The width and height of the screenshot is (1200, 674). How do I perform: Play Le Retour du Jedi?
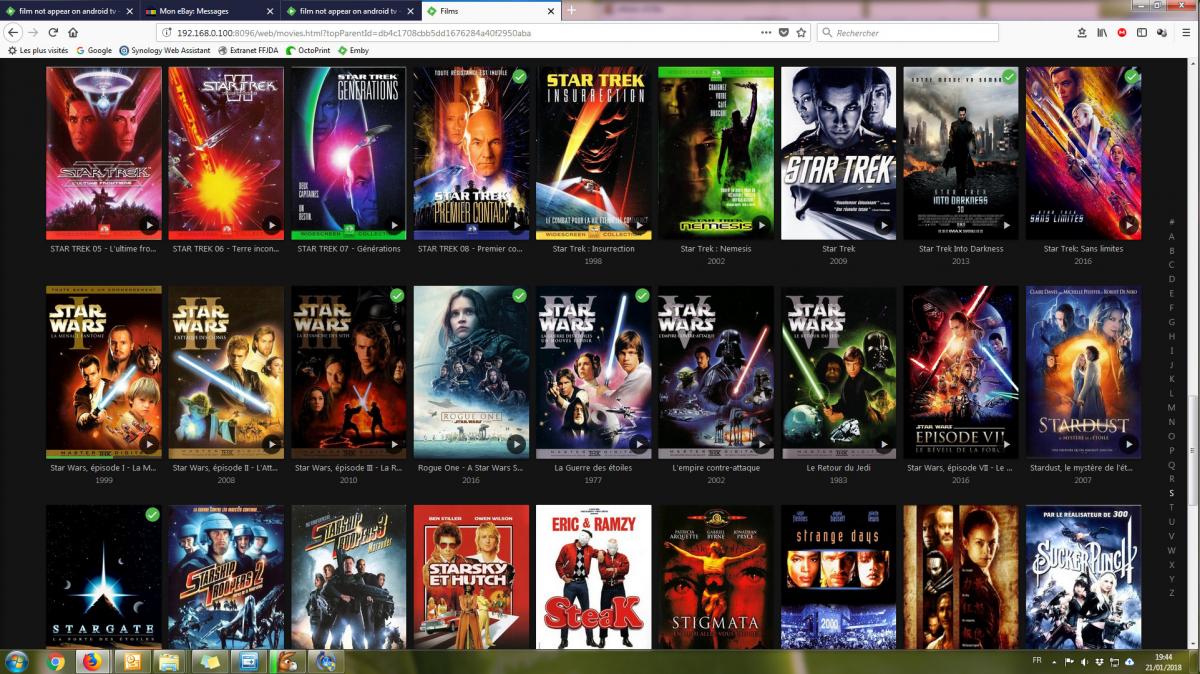pyautogui.click(x=884, y=444)
